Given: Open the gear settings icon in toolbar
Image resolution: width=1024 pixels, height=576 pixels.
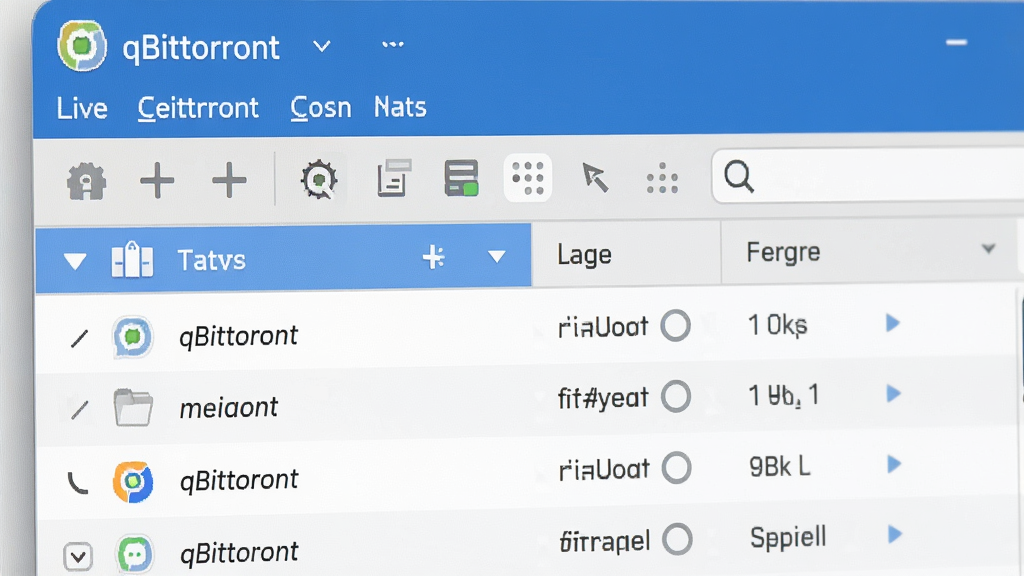Looking at the screenshot, I should [319, 179].
